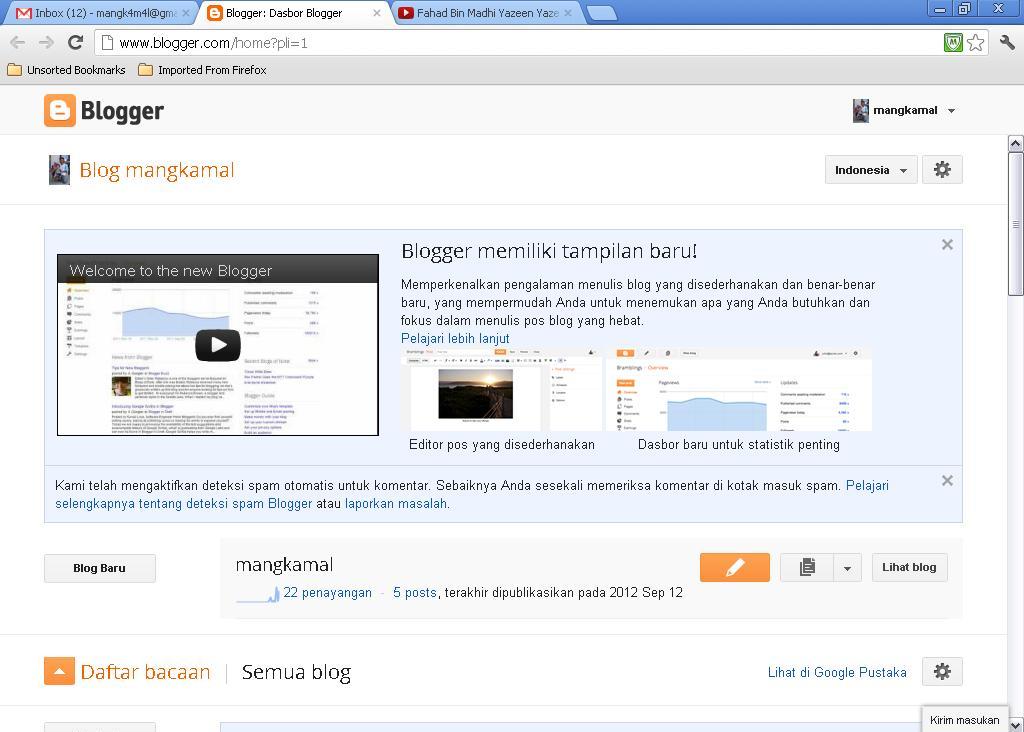Dismiss the spam detection notice

(947, 481)
